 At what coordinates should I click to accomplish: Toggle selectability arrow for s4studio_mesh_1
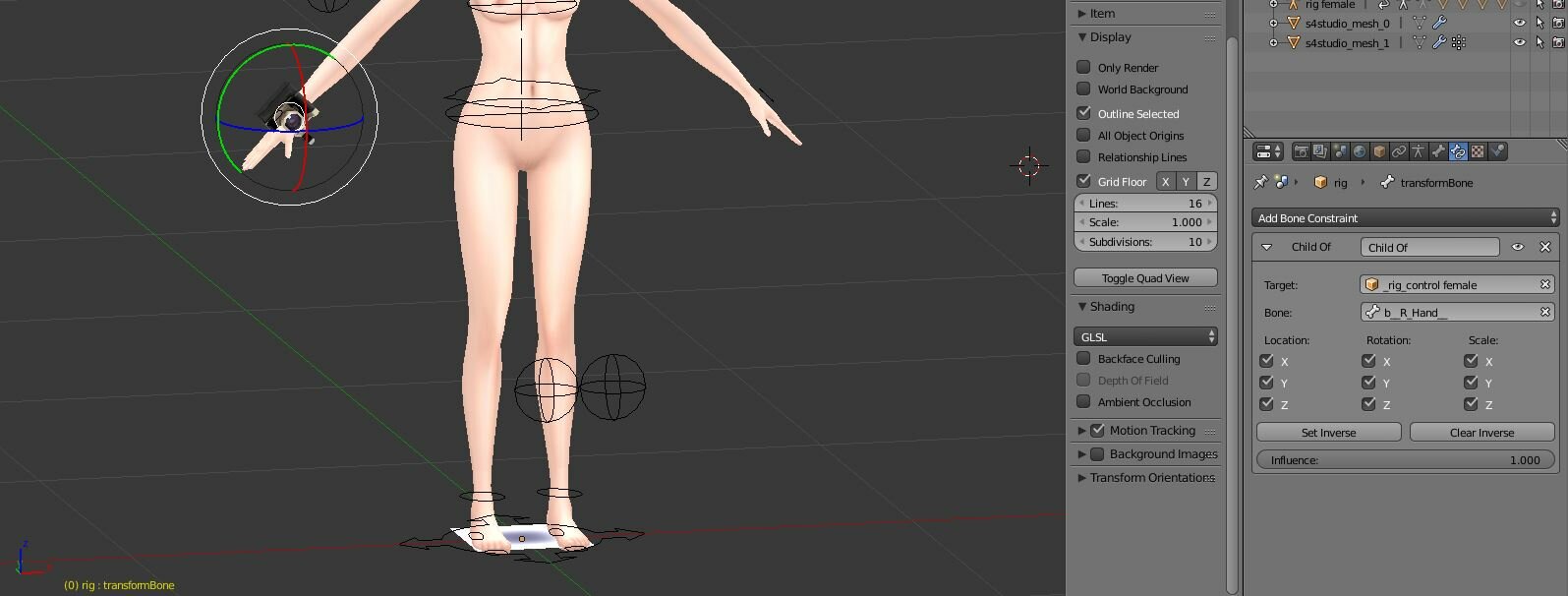(x=1540, y=42)
